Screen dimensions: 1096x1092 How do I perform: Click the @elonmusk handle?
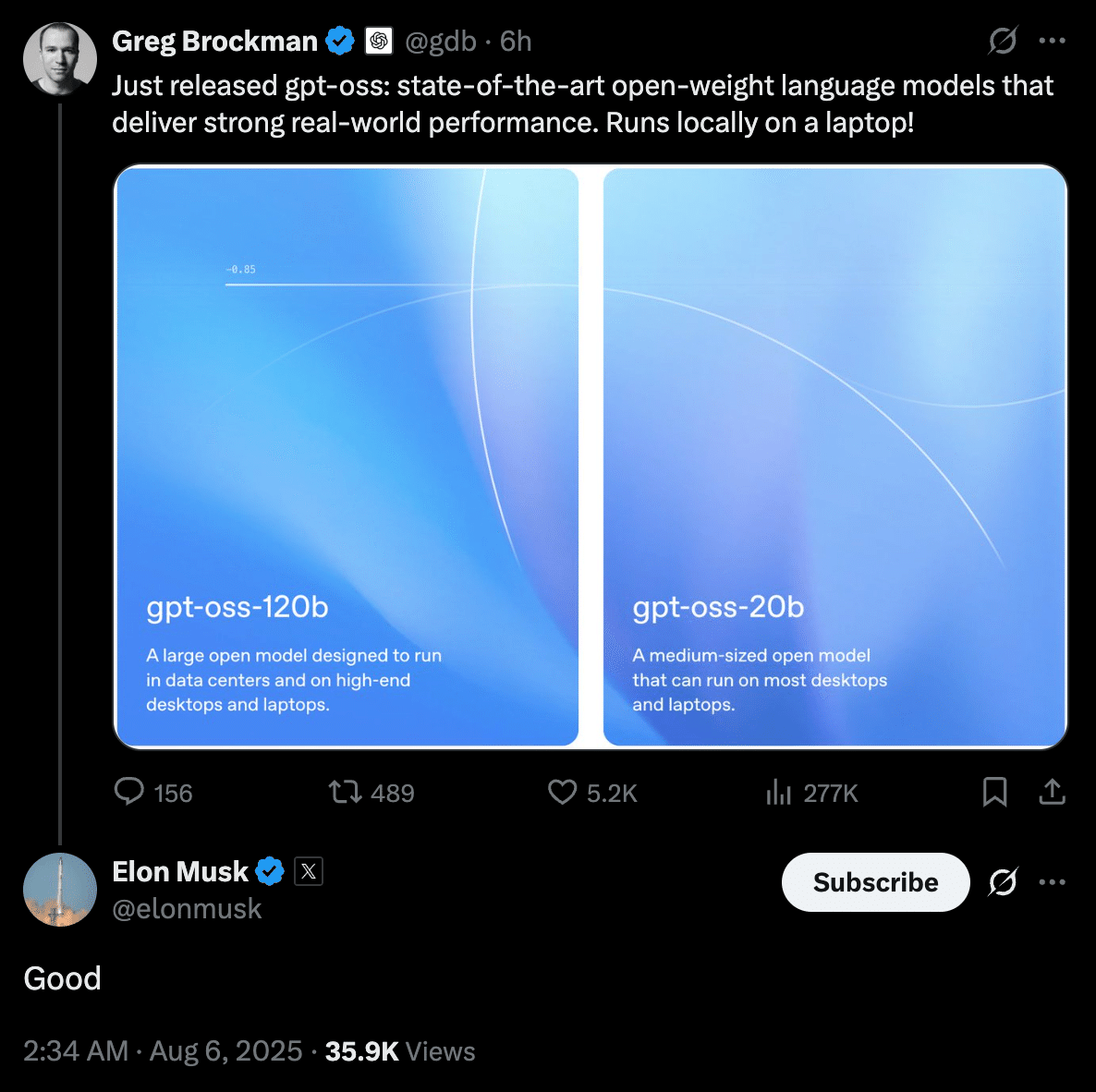tap(187, 909)
